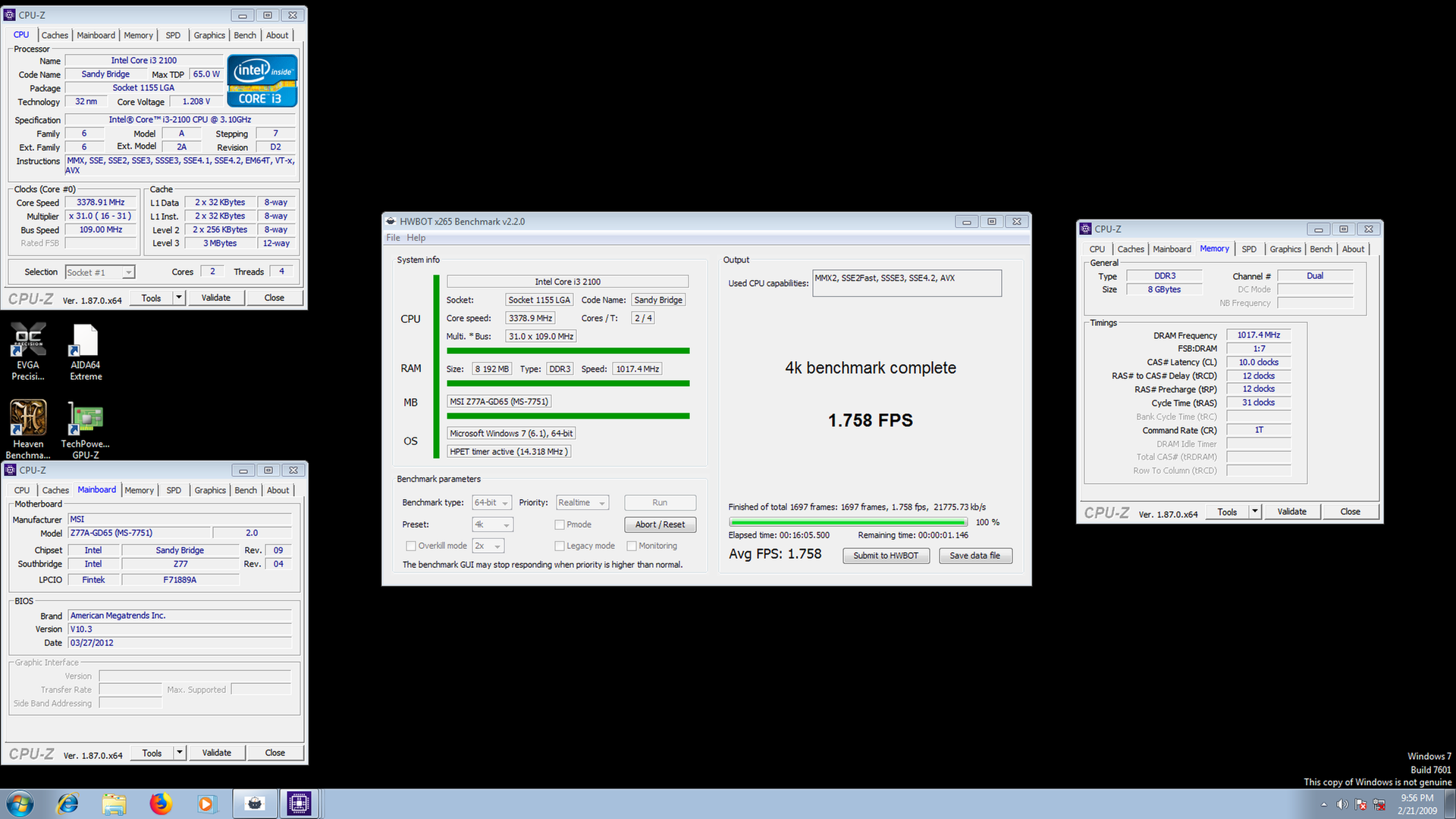The height and width of the screenshot is (819, 1456).
Task: Launch Heaven Benchmark desktop icon
Action: pyautogui.click(x=28, y=429)
